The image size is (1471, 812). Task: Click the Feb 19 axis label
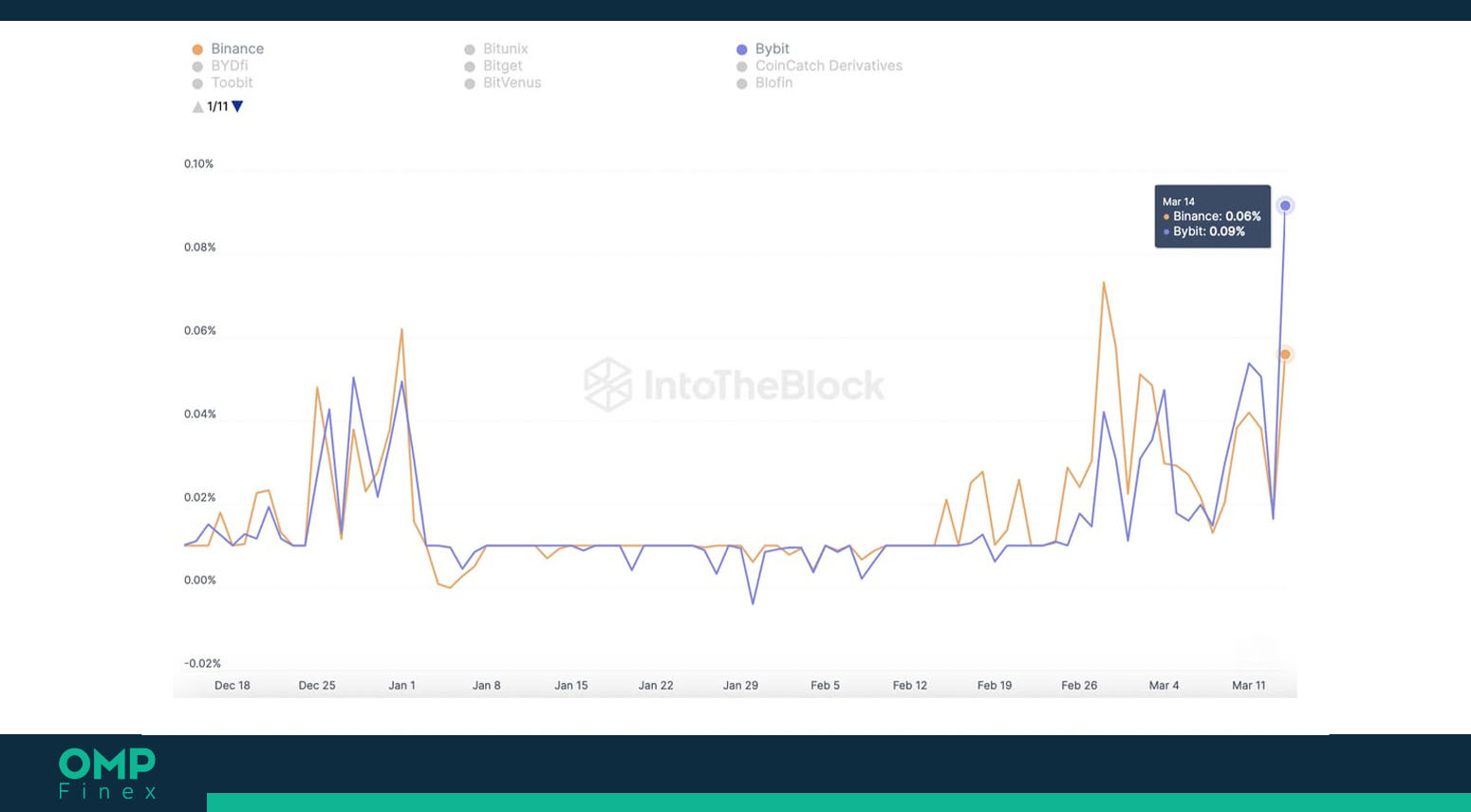995,685
